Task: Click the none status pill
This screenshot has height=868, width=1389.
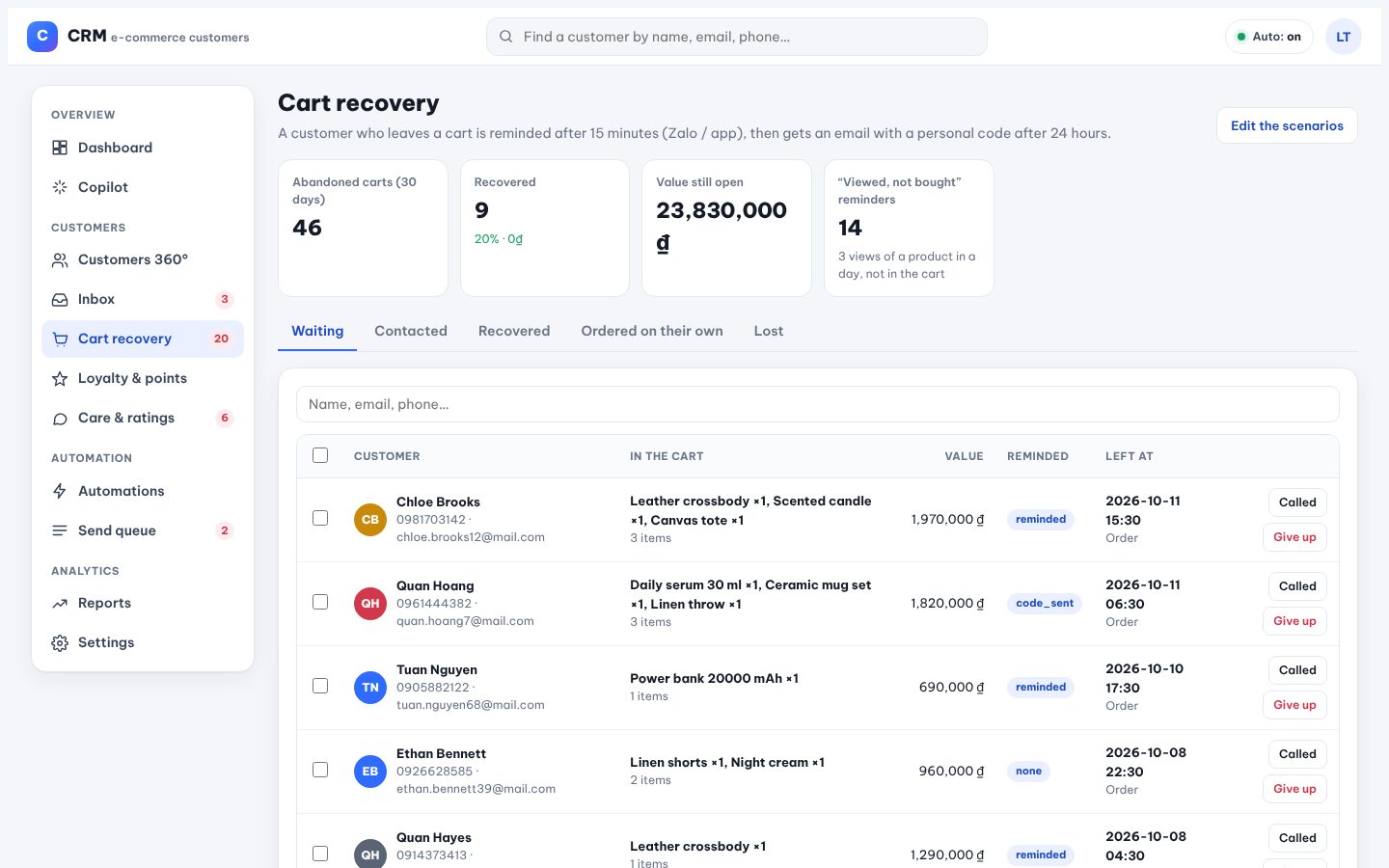Action: [1029, 771]
